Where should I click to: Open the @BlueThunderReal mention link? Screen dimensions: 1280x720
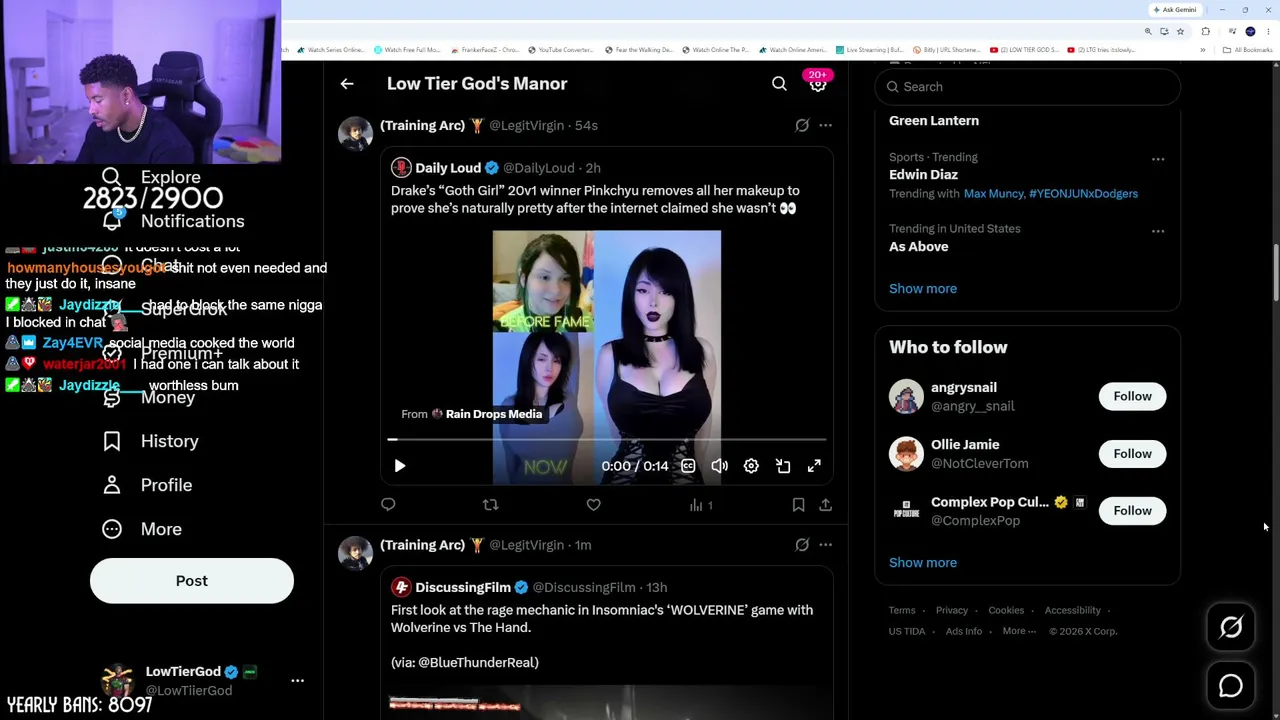point(478,663)
